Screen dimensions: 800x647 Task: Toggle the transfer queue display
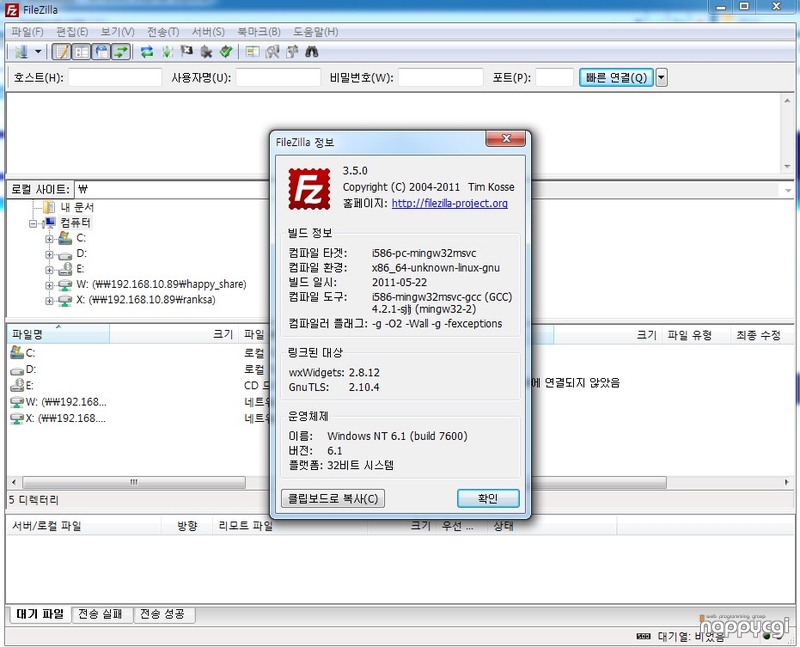(x=121, y=52)
